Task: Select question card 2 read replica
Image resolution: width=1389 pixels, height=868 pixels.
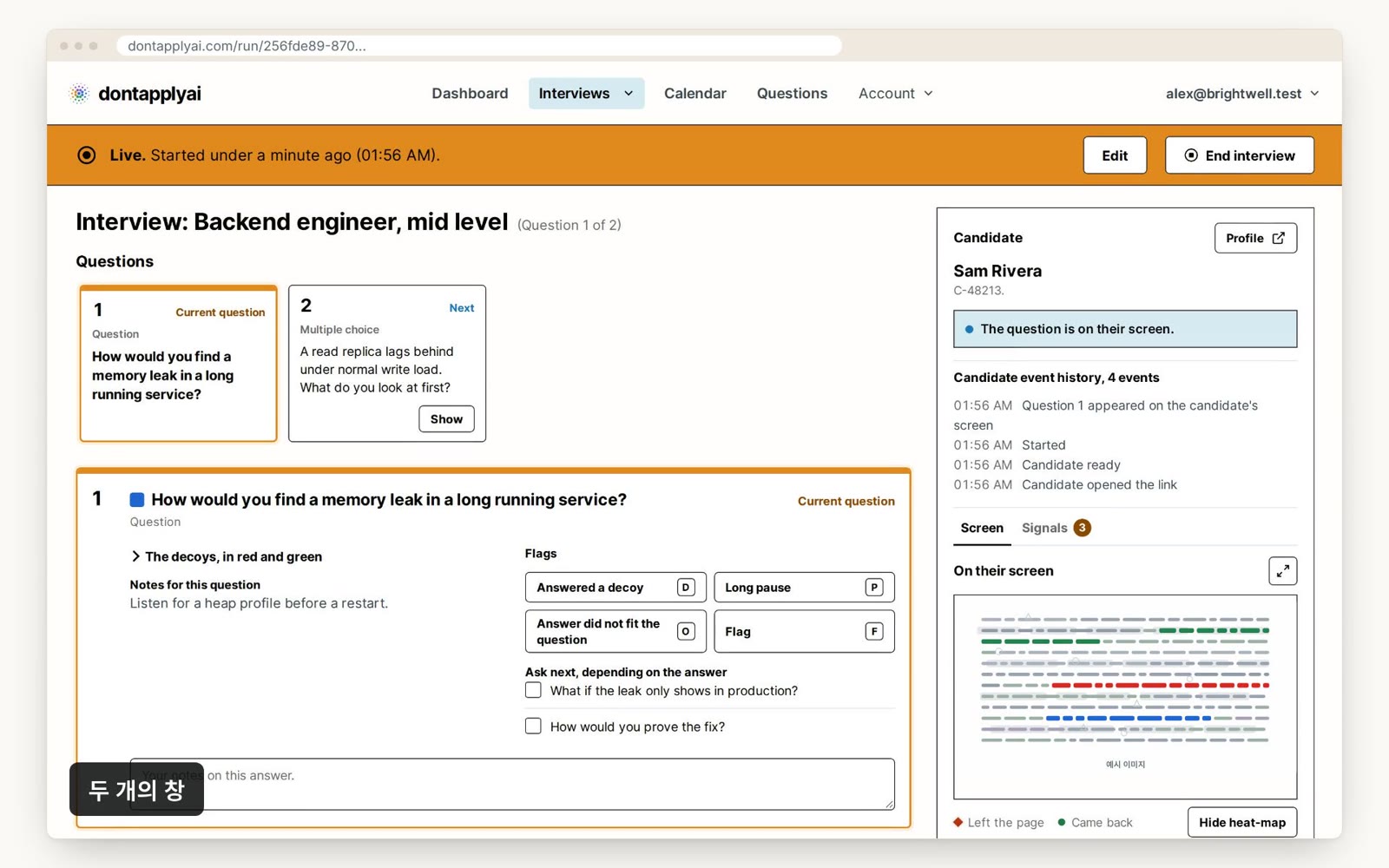Action: (387, 363)
